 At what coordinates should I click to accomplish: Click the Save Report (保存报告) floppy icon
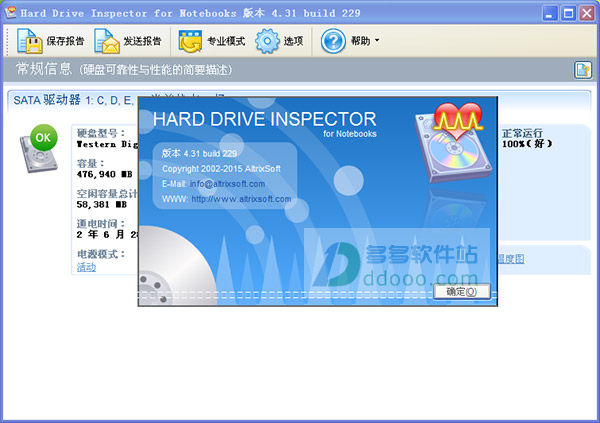tap(29, 41)
